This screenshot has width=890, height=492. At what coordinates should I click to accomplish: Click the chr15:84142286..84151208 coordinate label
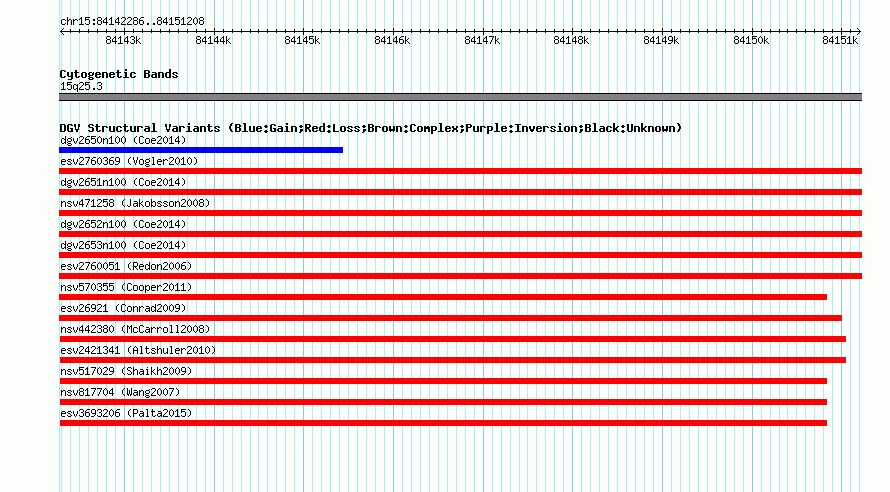click(x=132, y=22)
